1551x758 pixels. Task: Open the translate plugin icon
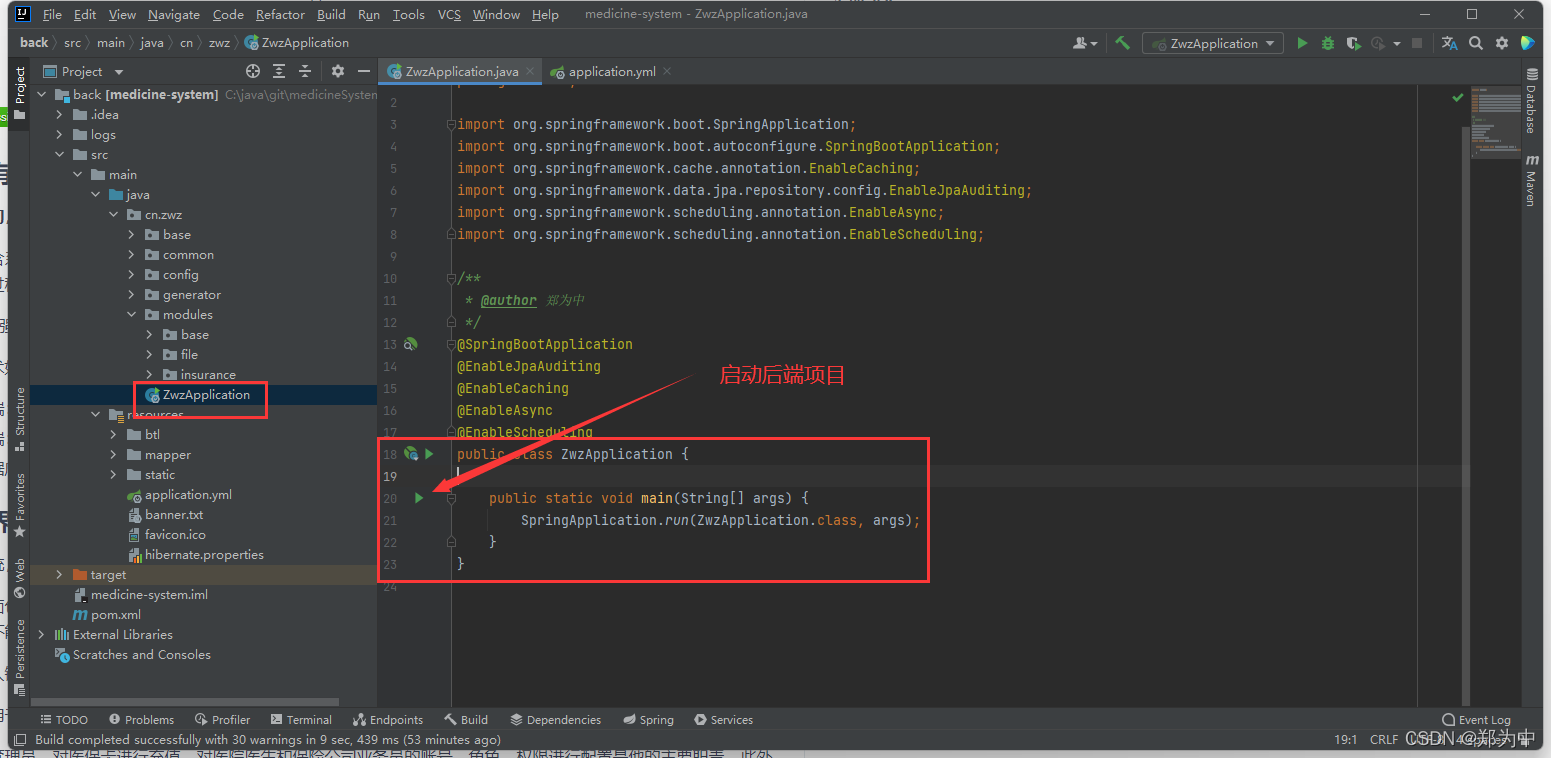(1449, 43)
